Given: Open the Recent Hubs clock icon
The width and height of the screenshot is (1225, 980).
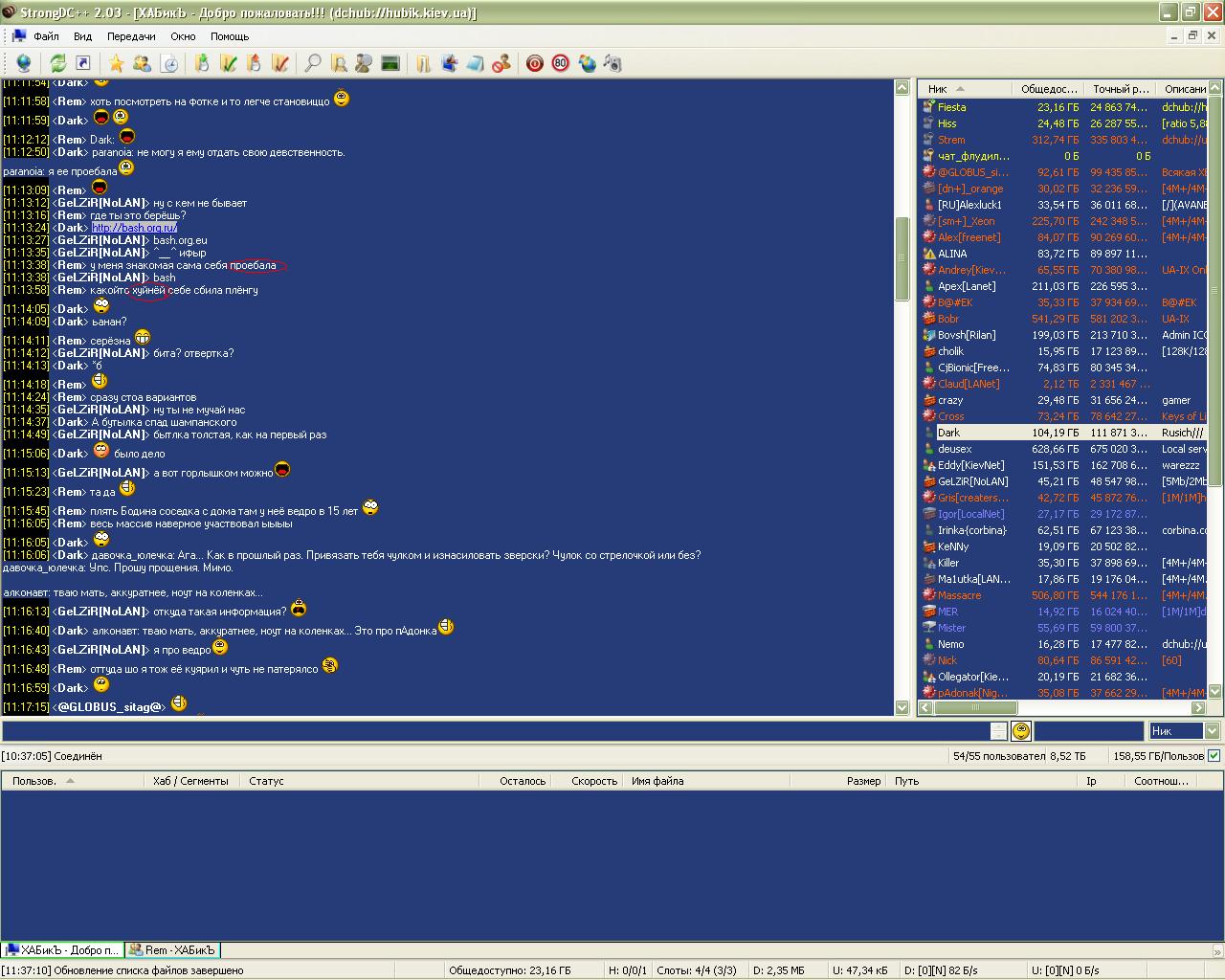Looking at the screenshot, I should (x=169, y=63).
